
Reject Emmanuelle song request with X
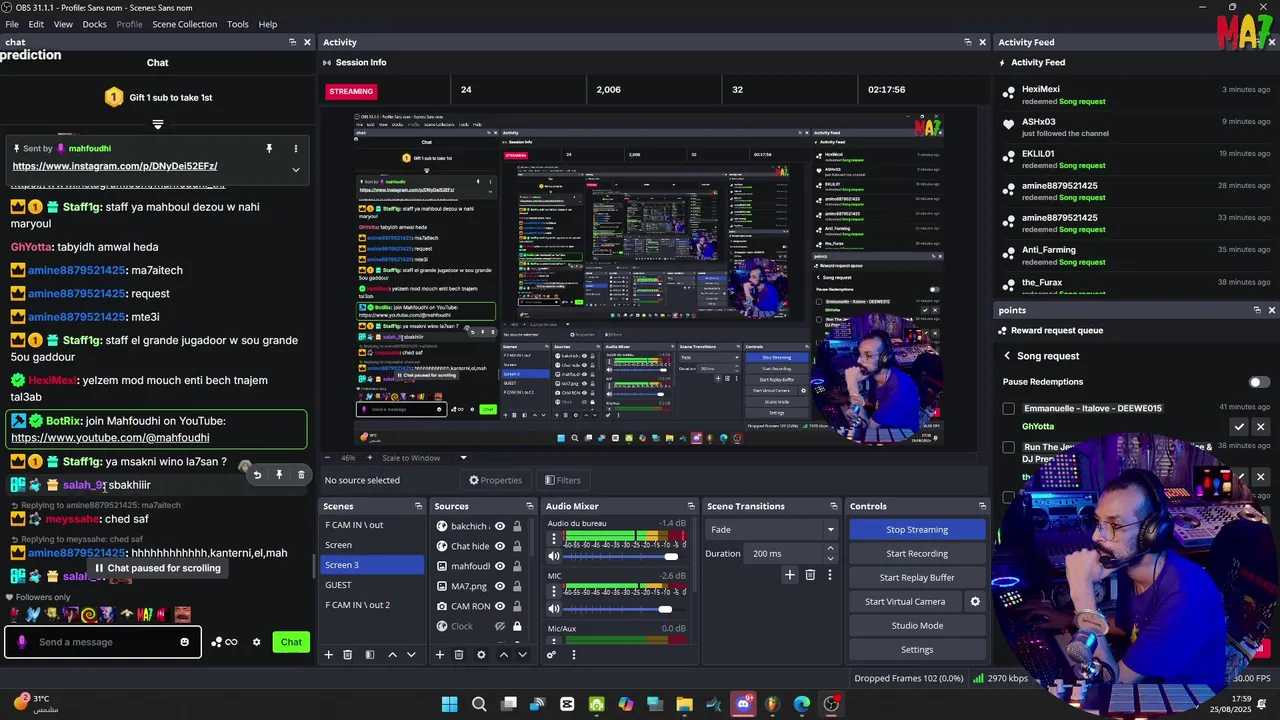click(1260, 427)
